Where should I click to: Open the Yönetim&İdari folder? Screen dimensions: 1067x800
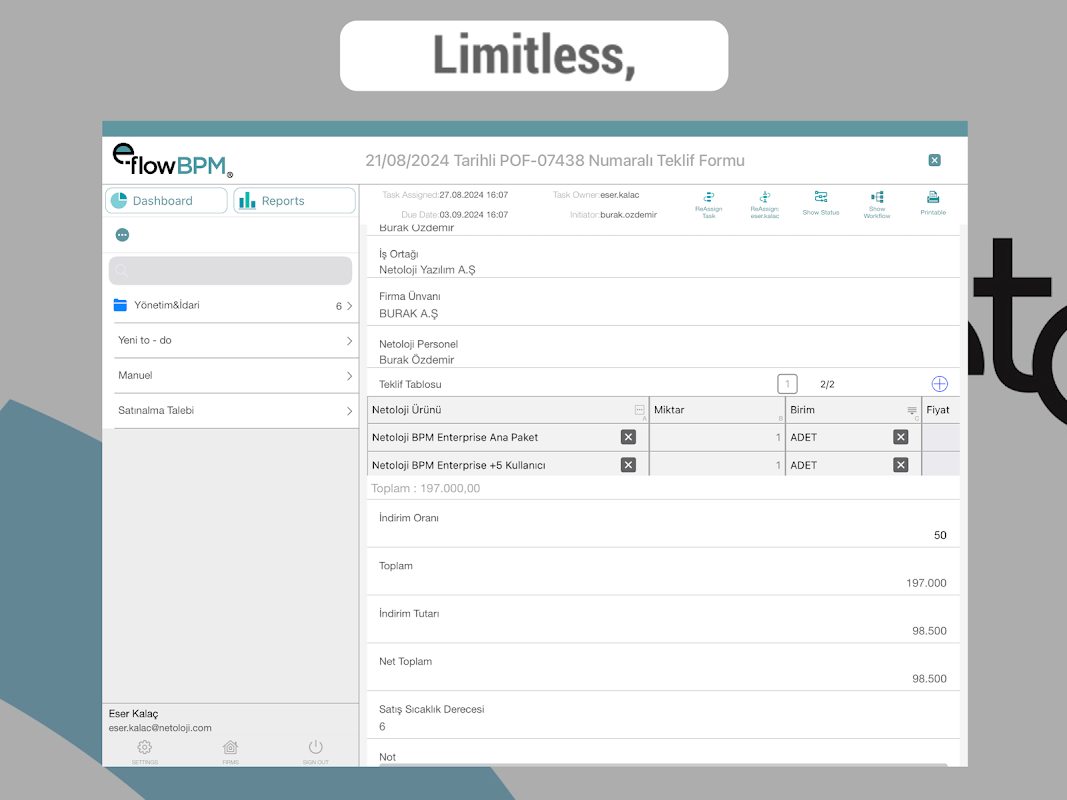233,305
